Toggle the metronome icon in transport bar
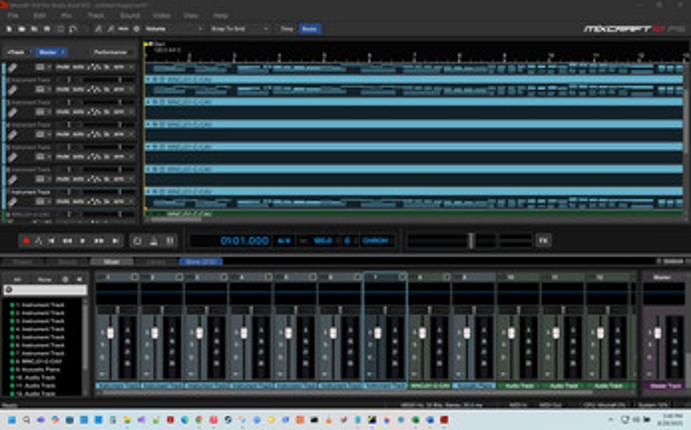 click(153, 241)
